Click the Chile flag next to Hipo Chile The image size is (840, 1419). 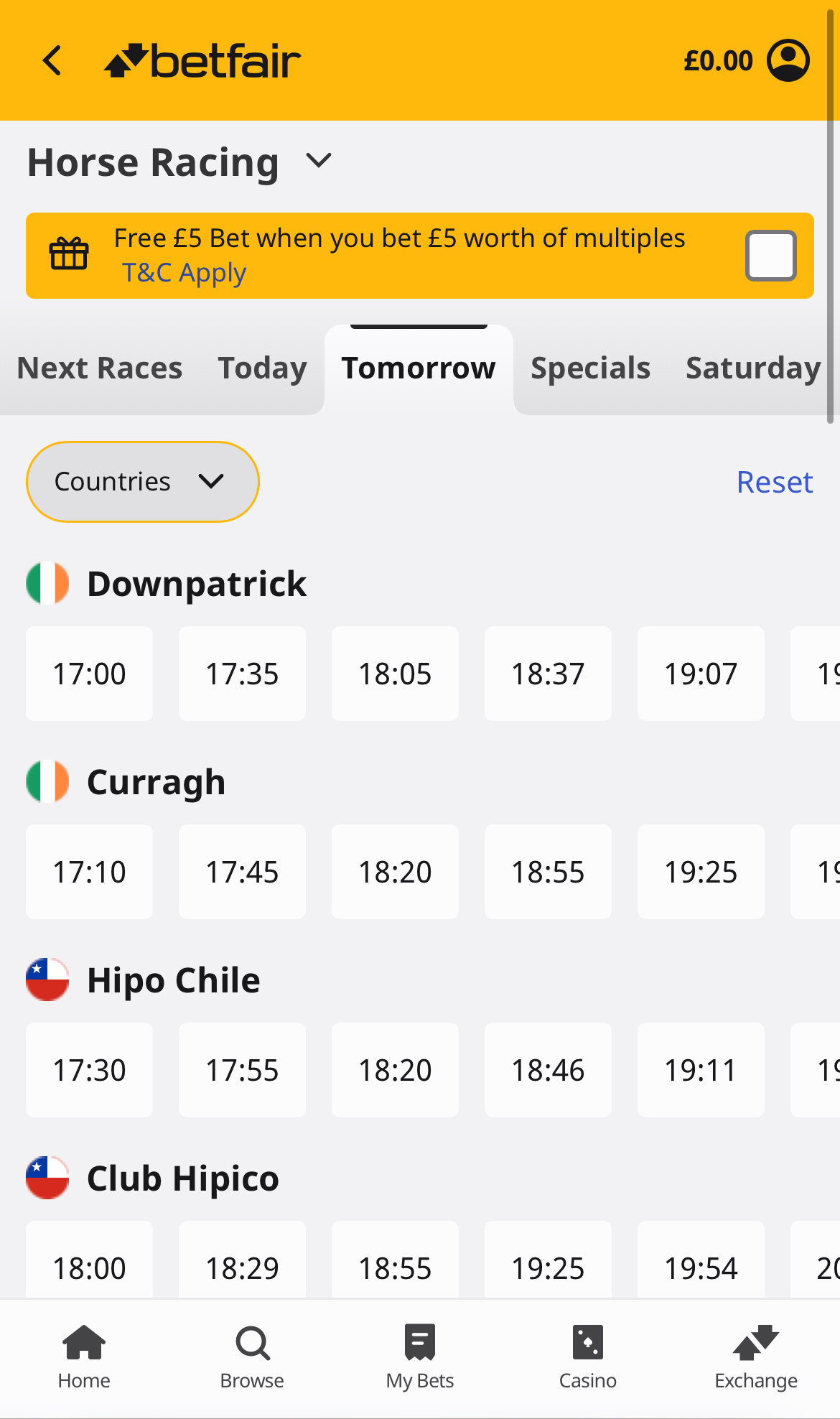[47, 980]
